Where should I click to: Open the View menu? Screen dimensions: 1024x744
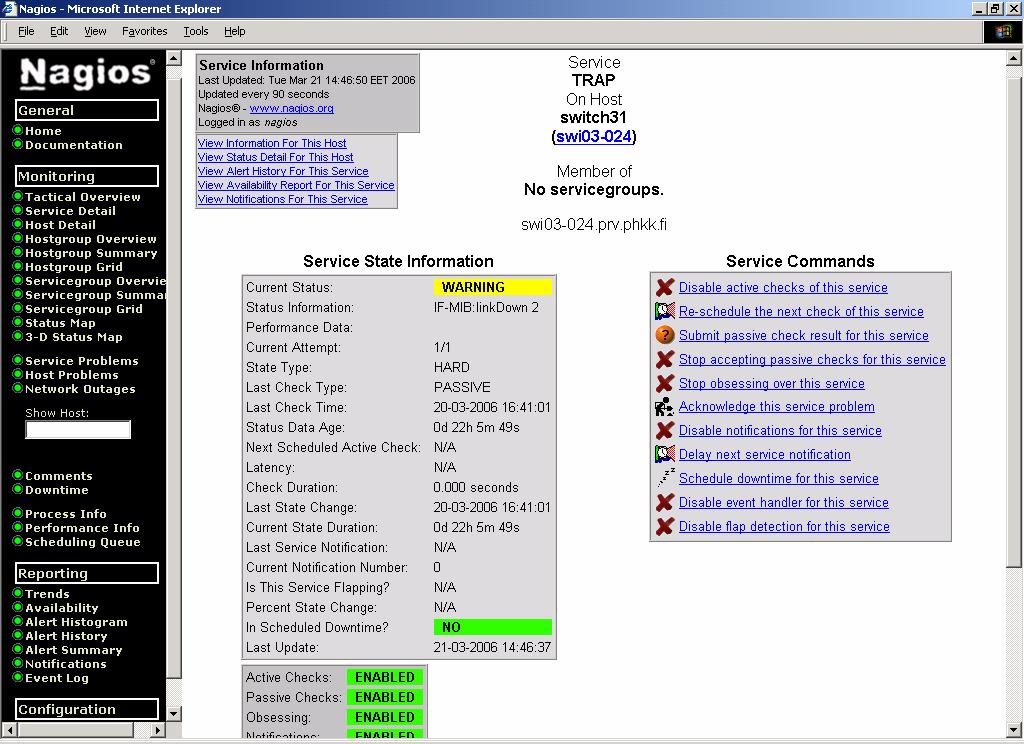click(95, 31)
